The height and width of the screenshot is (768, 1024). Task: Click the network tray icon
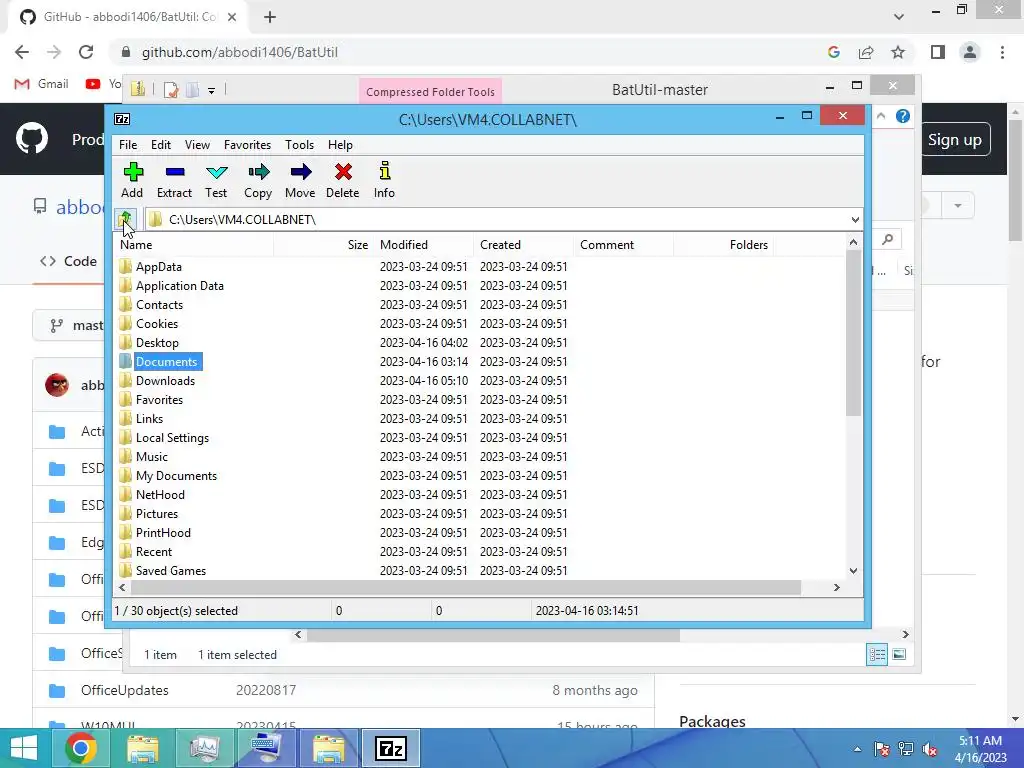click(x=906, y=749)
